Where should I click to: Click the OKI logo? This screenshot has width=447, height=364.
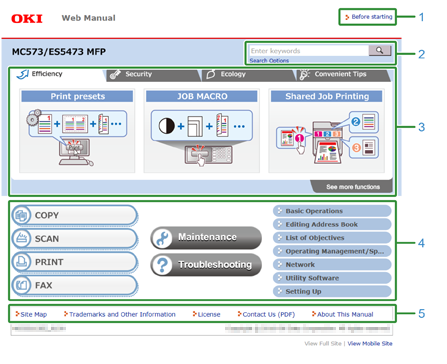[x=27, y=18]
